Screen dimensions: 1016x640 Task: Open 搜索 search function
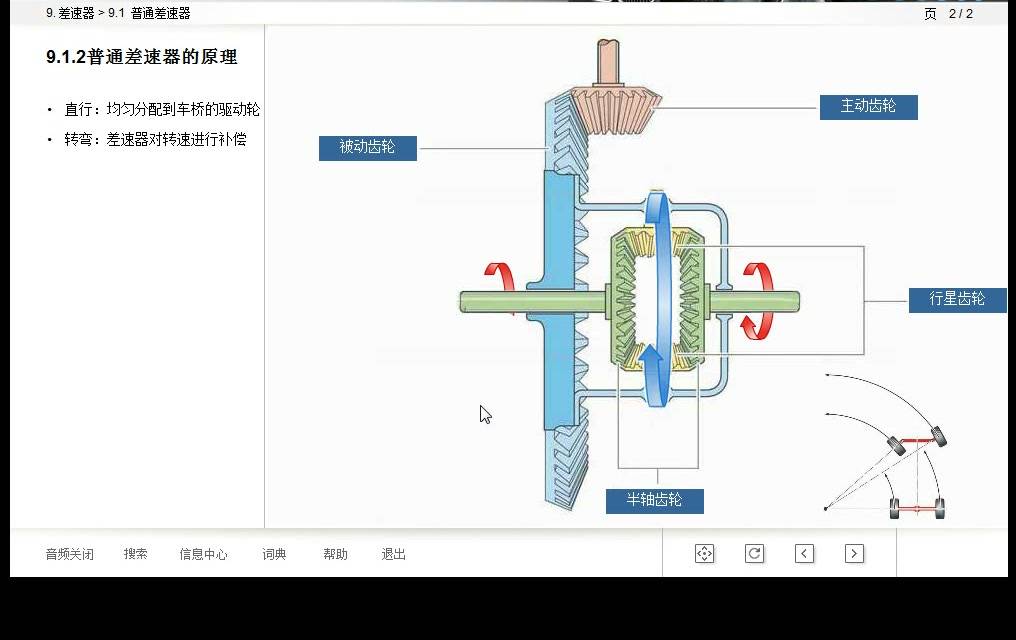pos(135,554)
